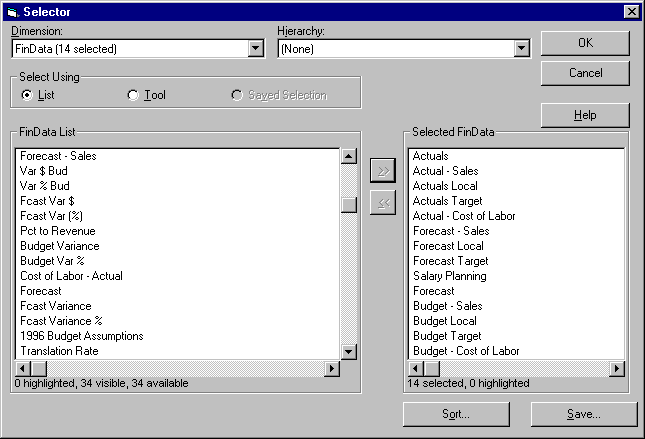Click the FinData List vertical scroll thumb
Screen dimensions: 645x439
coord(349,205)
